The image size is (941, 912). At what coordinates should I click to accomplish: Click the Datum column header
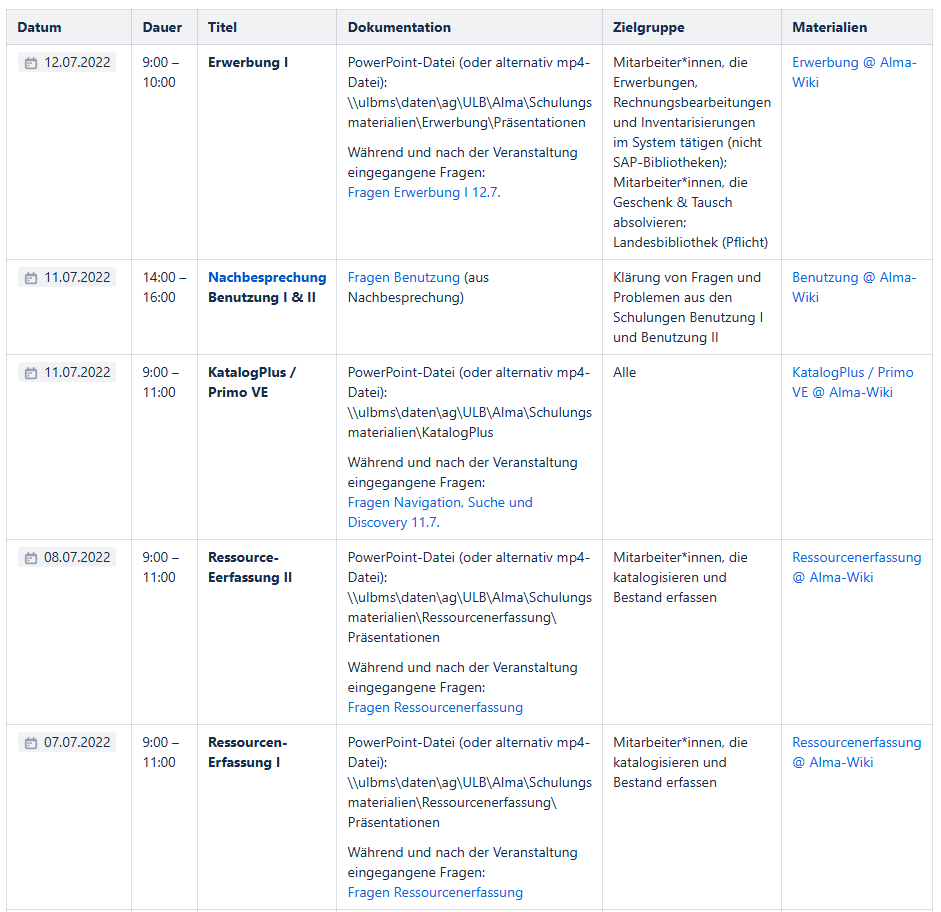click(39, 27)
